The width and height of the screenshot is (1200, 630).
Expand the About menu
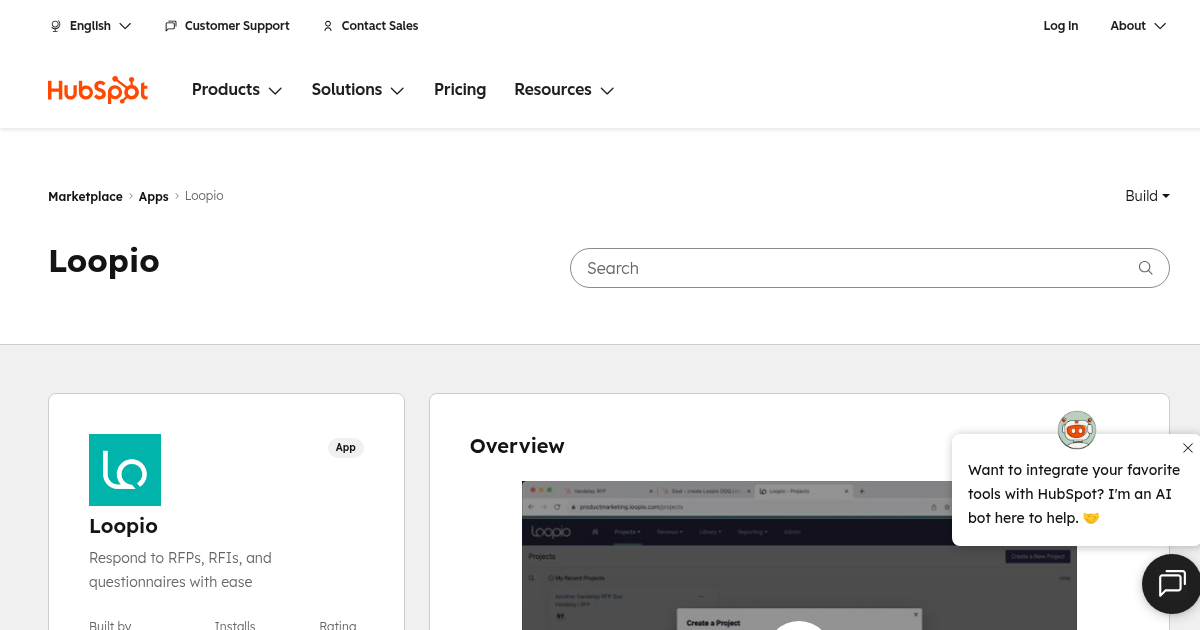click(1138, 26)
